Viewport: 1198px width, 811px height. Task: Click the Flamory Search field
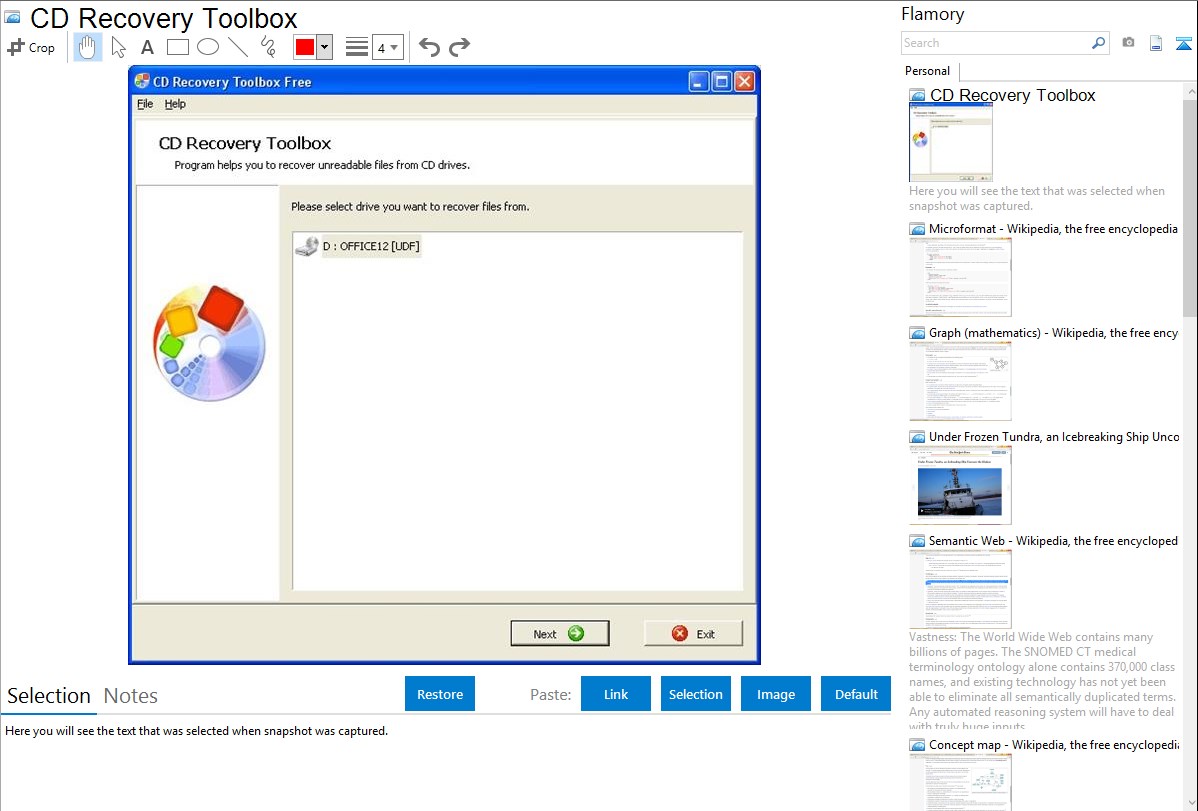pyautogui.click(x=996, y=43)
